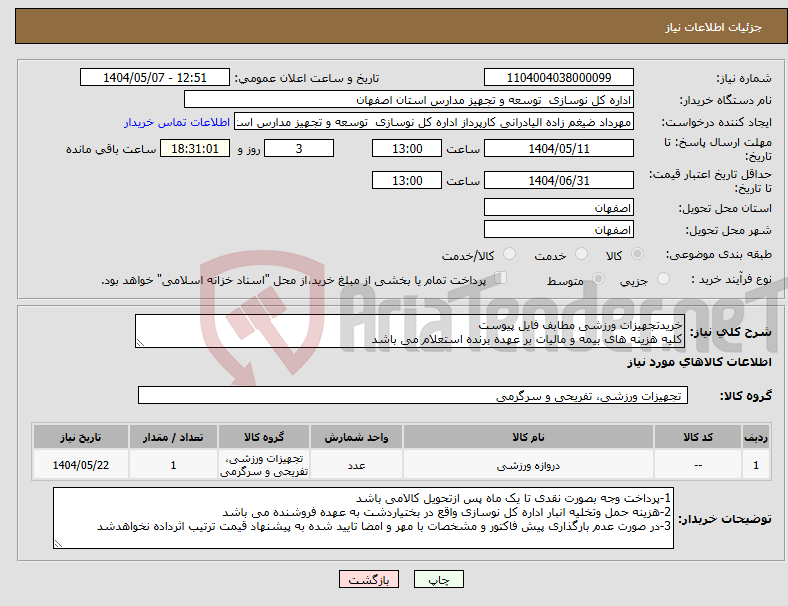Open the اطلاعات تماس خریدار link
This screenshot has height=606, width=788.
(x=177, y=122)
